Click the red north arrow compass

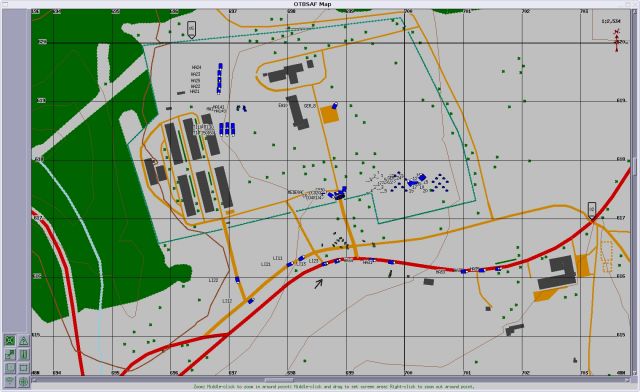[617, 41]
